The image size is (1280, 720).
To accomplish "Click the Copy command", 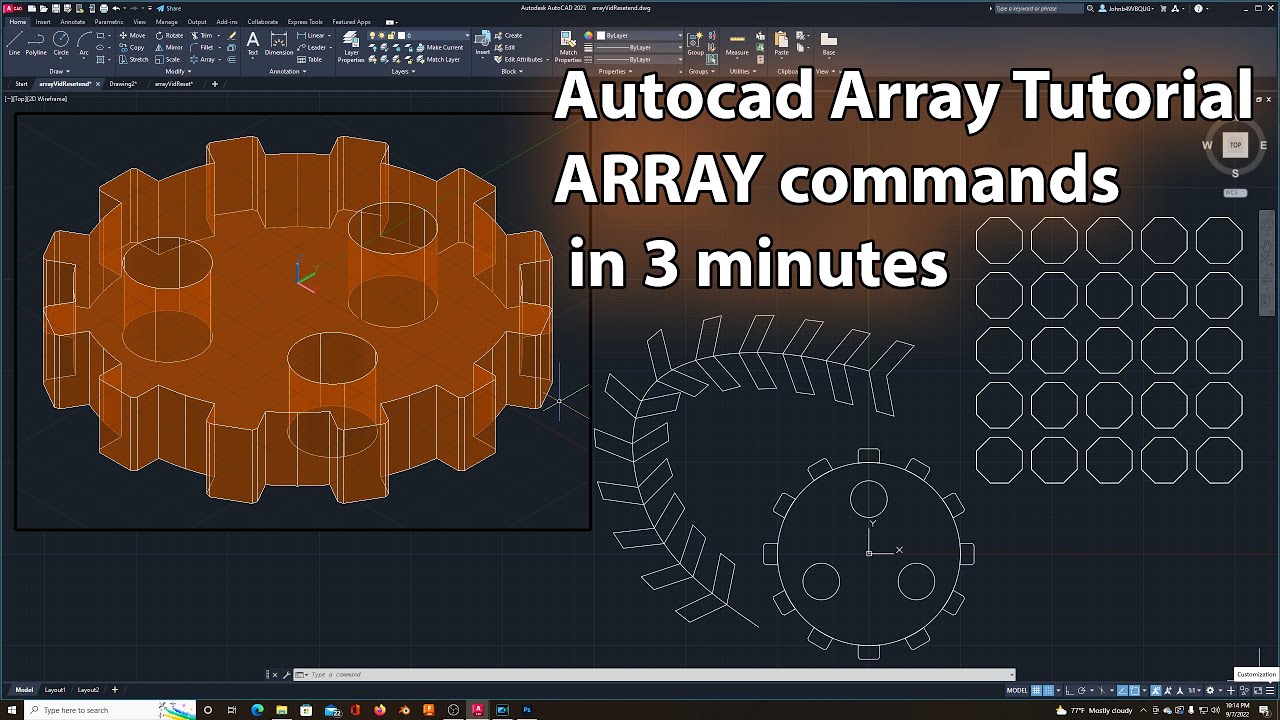I will pos(132,47).
